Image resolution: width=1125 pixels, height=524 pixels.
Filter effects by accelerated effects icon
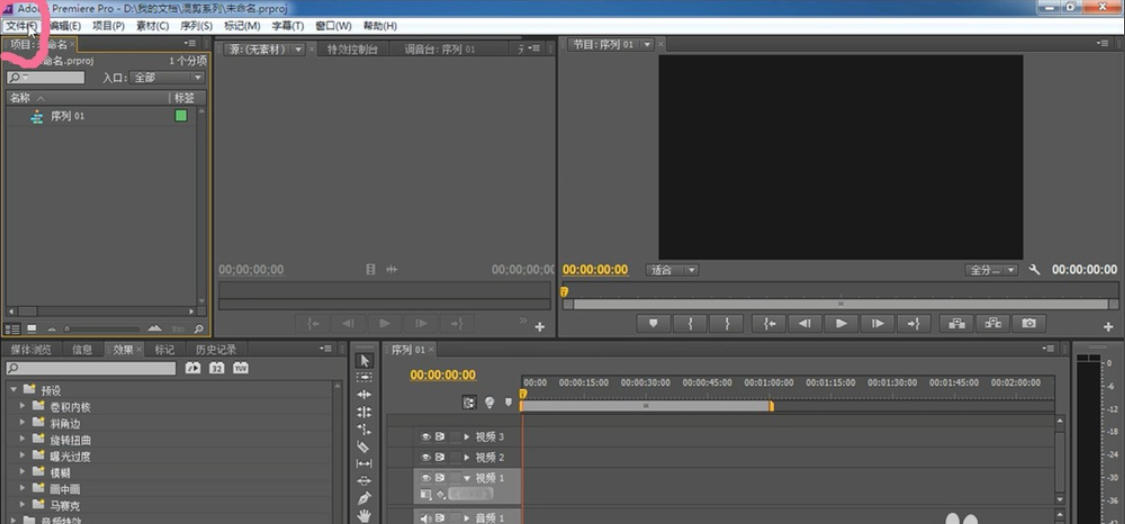193,368
